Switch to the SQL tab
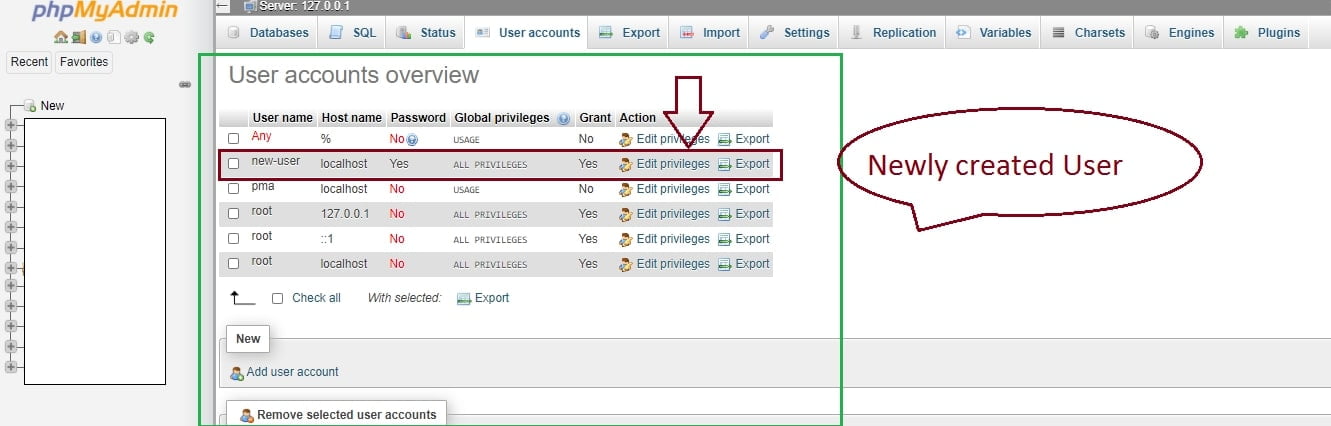The height and width of the screenshot is (426, 1331). 353,32
